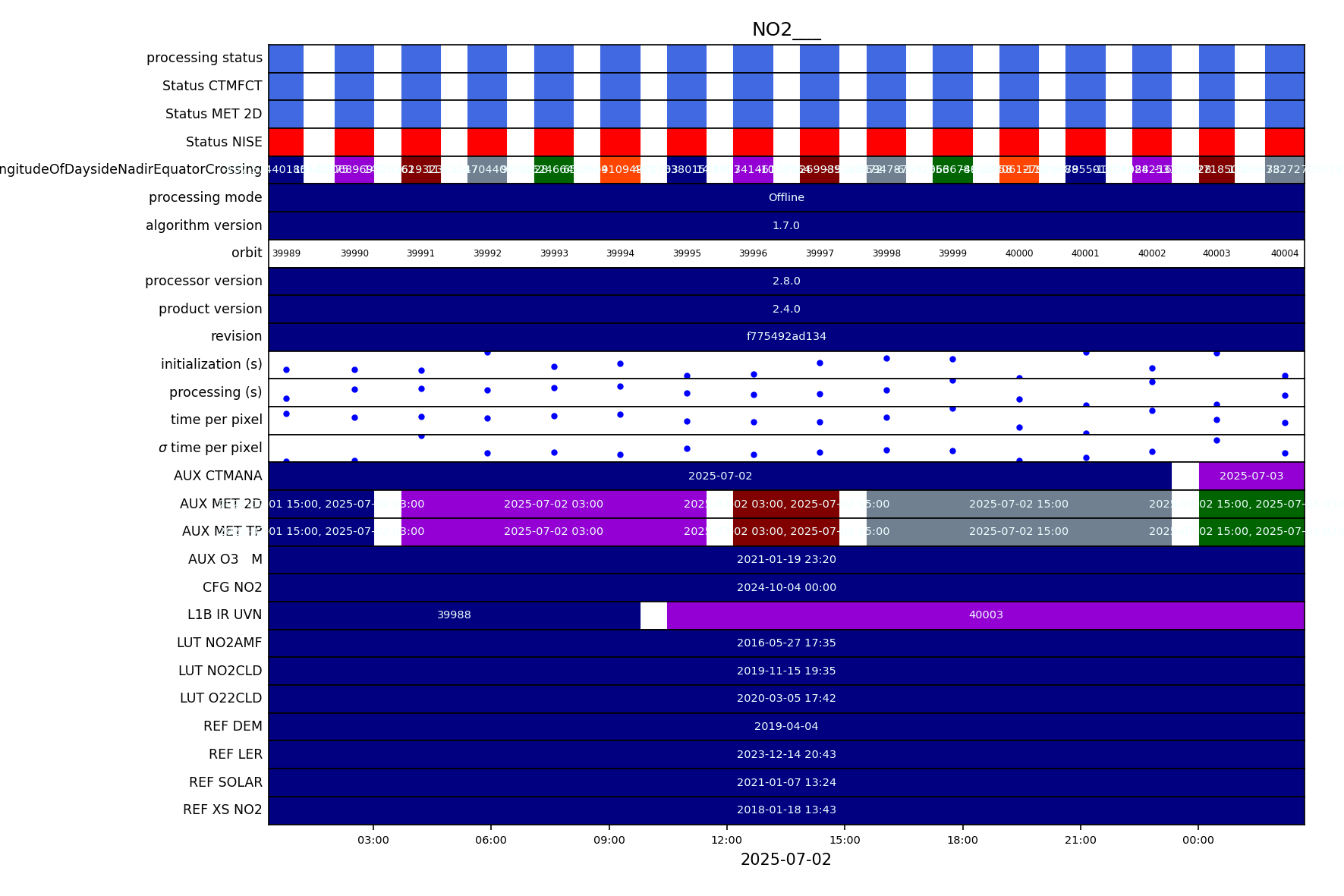1344x896 pixels.
Task: Click the 12:00 time axis tick
Action: (726, 840)
